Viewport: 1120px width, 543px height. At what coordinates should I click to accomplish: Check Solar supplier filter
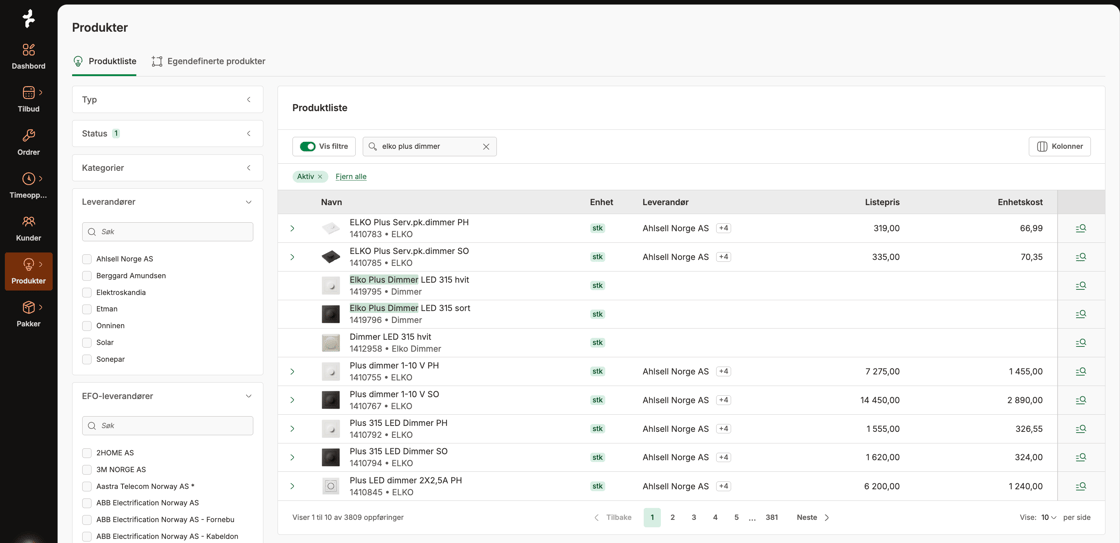coord(87,342)
